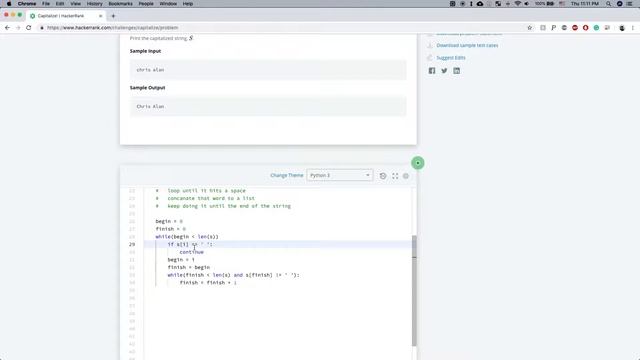
Task: Click Suggest Edits link
Action: (x=451, y=58)
